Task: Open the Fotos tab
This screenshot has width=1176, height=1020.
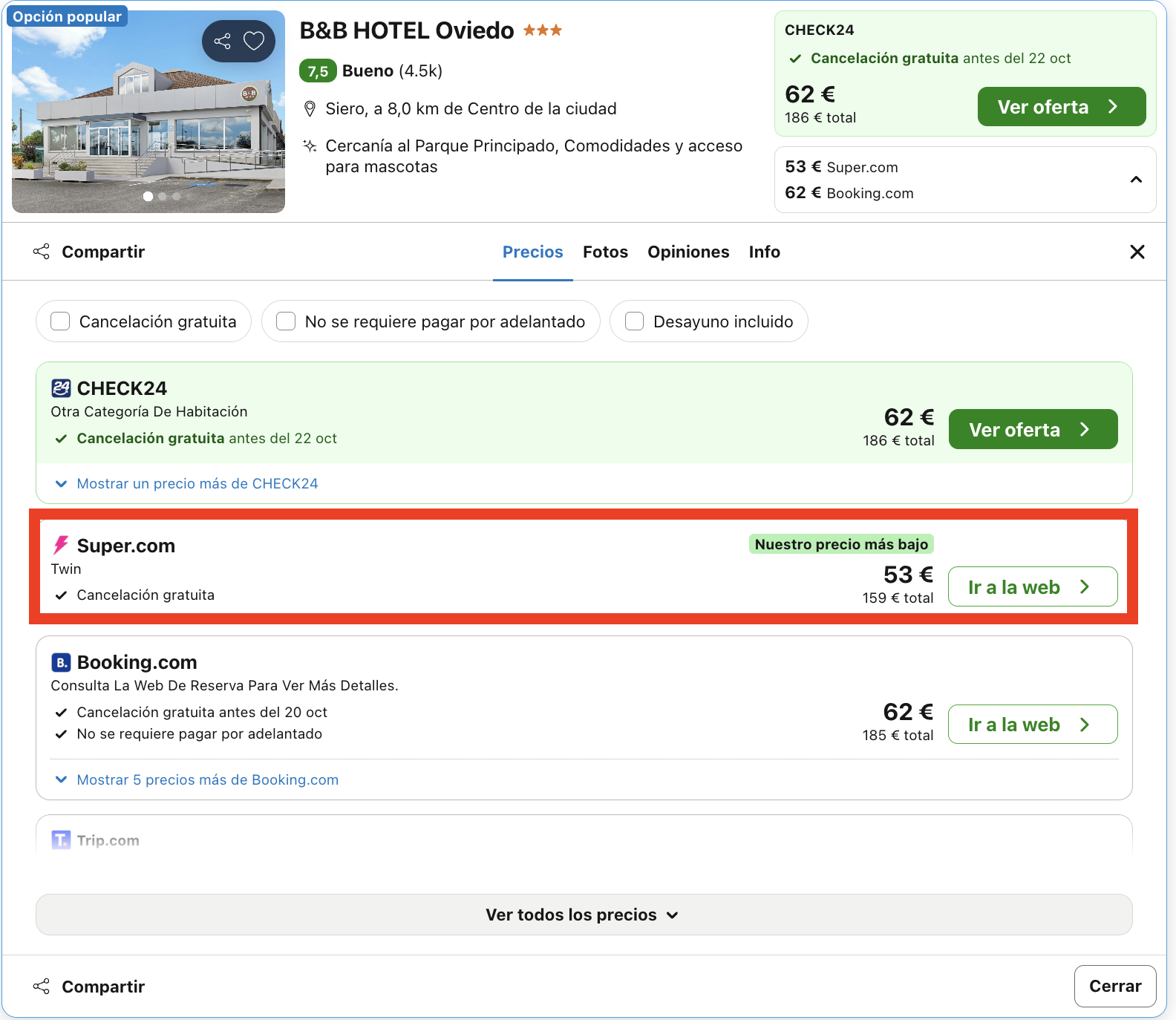Action: (x=606, y=252)
